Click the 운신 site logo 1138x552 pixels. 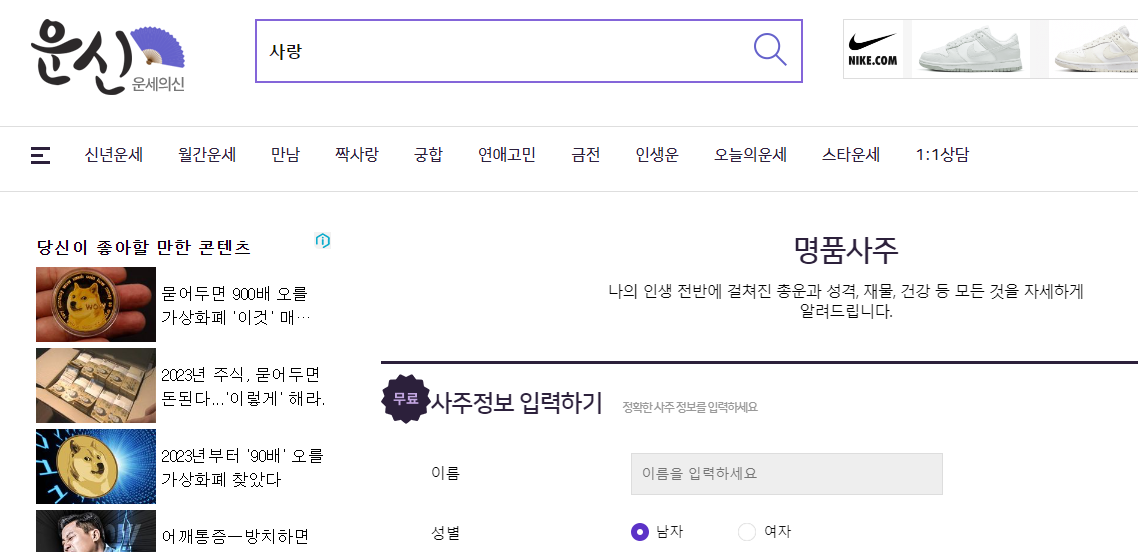point(107,57)
